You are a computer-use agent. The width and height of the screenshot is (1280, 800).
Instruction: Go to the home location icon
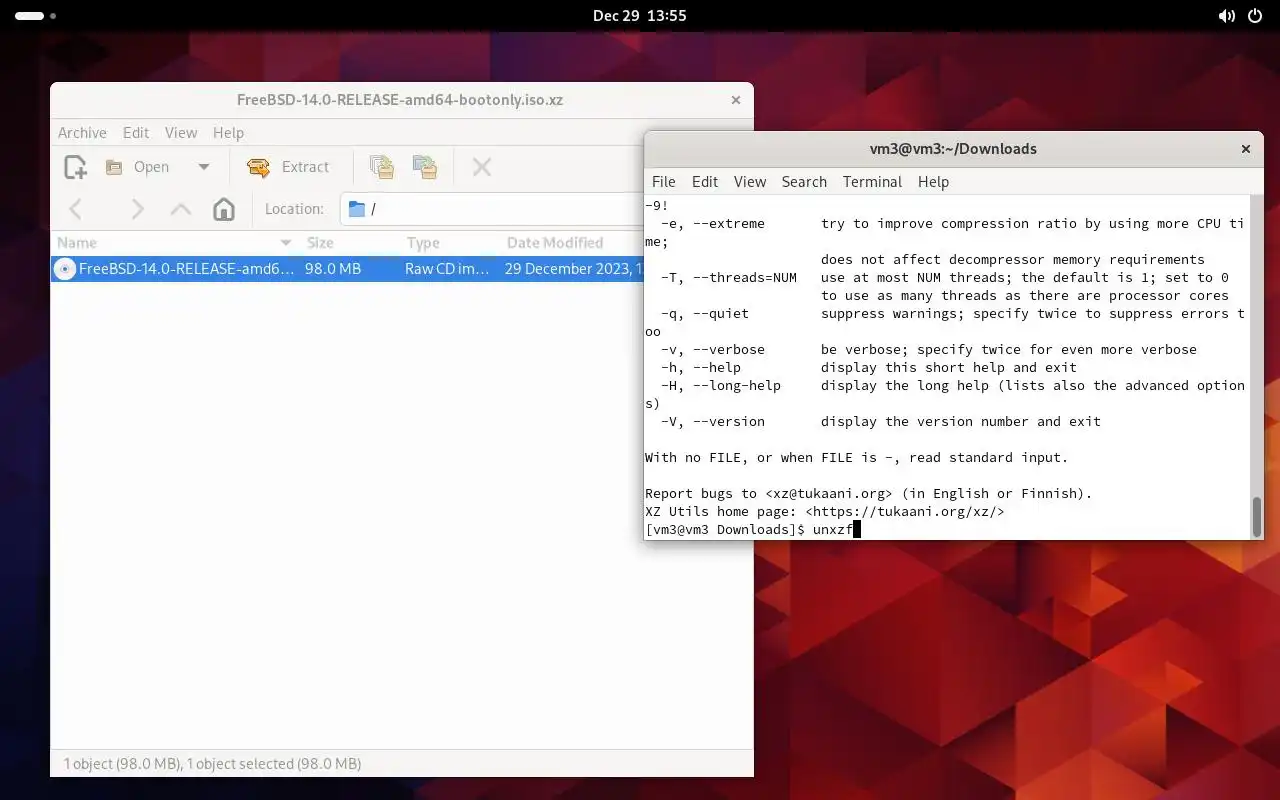pyautogui.click(x=224, y=209)
